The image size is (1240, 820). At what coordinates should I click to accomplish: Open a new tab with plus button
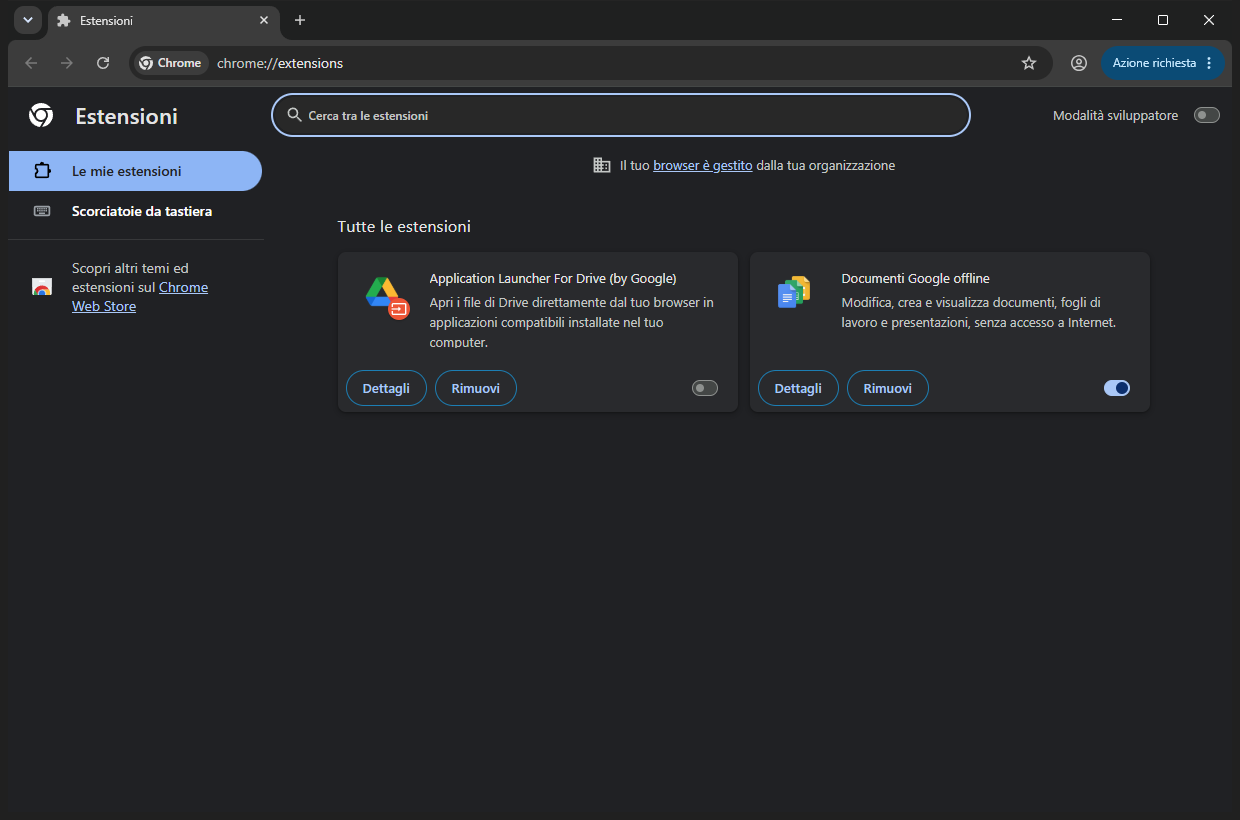[x=300, y=20]
